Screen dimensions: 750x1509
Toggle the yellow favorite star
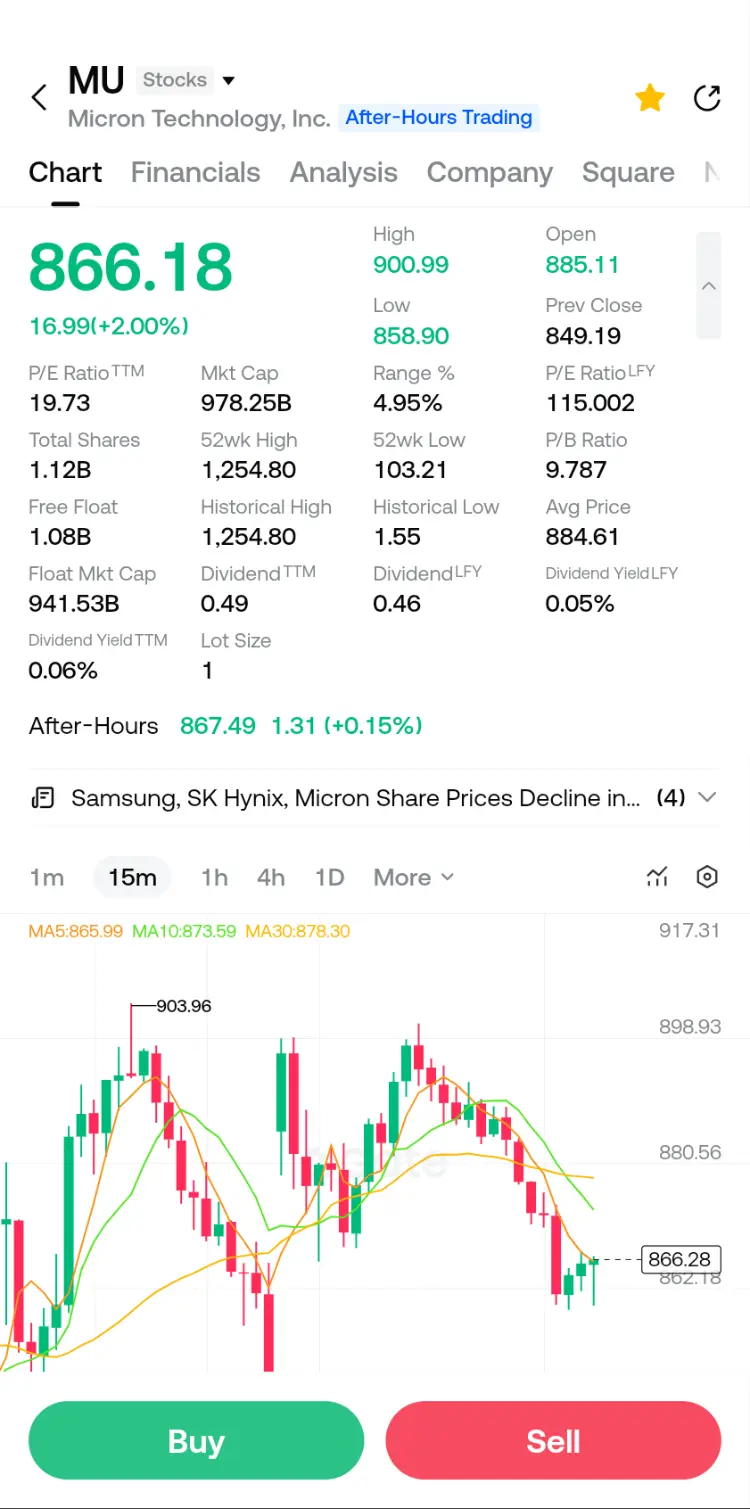click(650, 98)
